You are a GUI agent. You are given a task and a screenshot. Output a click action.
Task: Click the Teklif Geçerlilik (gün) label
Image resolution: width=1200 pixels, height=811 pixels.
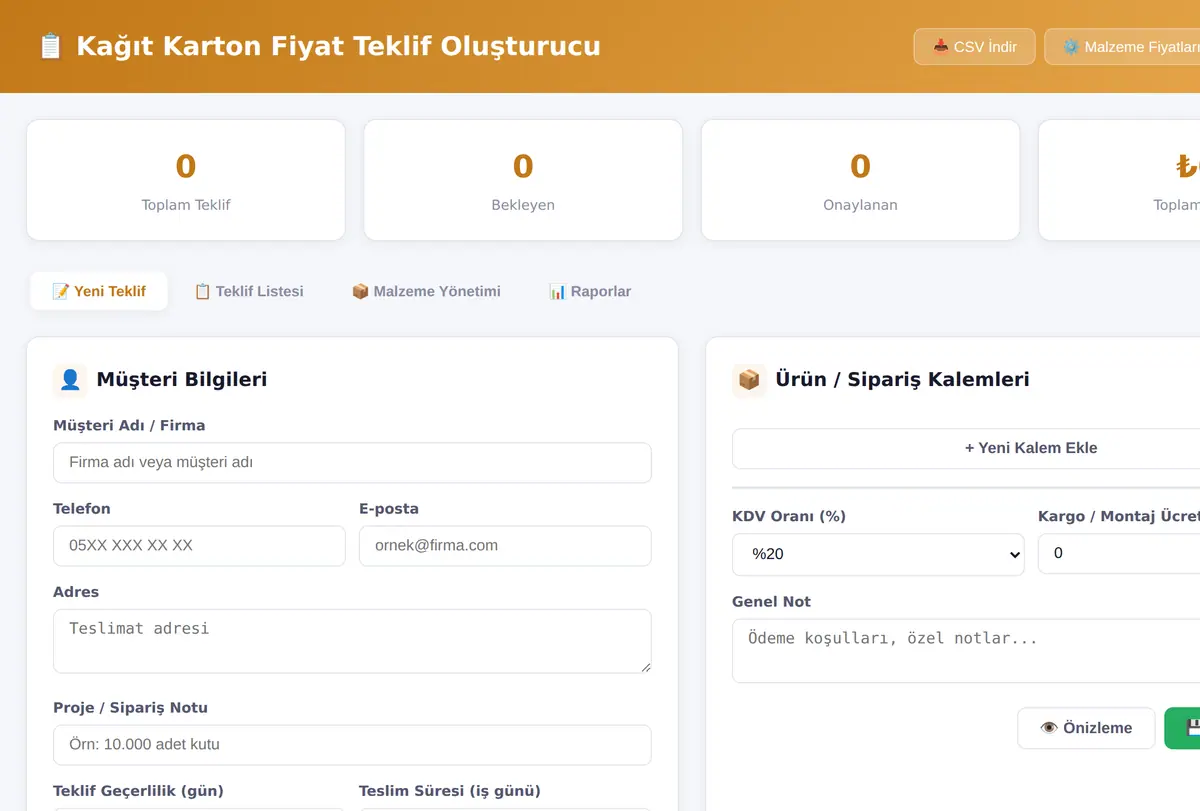coord(138,791)
